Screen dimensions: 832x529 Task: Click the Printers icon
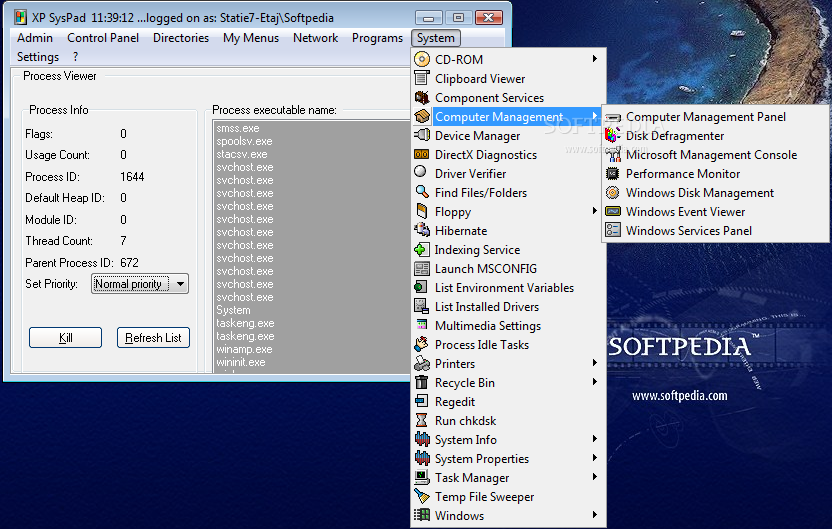(422, 363)
